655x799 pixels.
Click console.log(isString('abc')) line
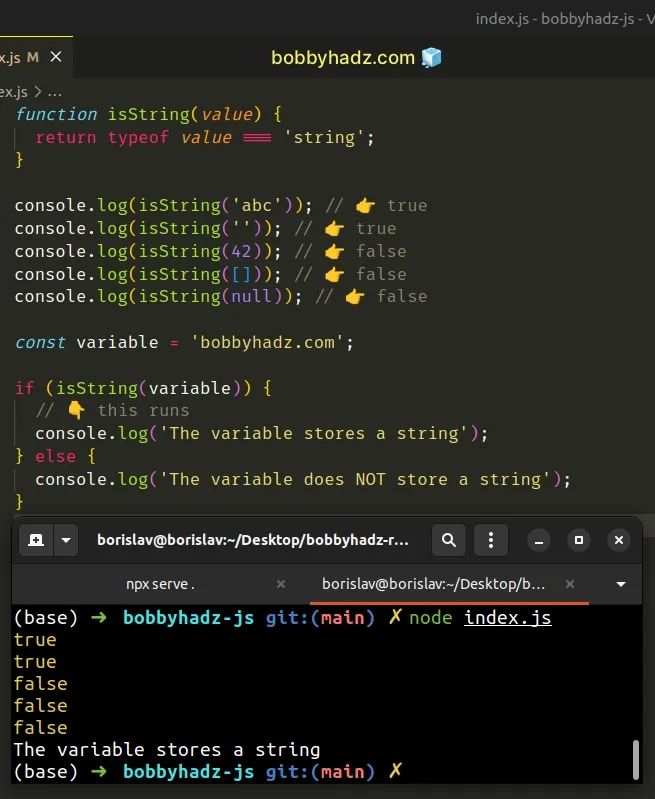221,205
